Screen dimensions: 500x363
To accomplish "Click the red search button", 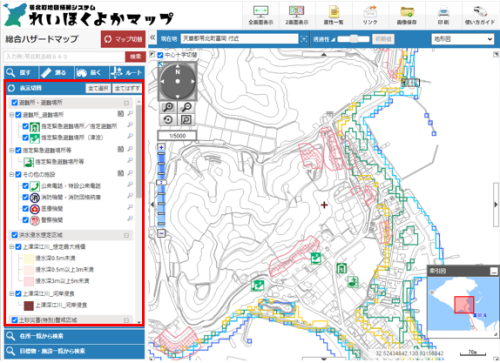I will 135,57.
